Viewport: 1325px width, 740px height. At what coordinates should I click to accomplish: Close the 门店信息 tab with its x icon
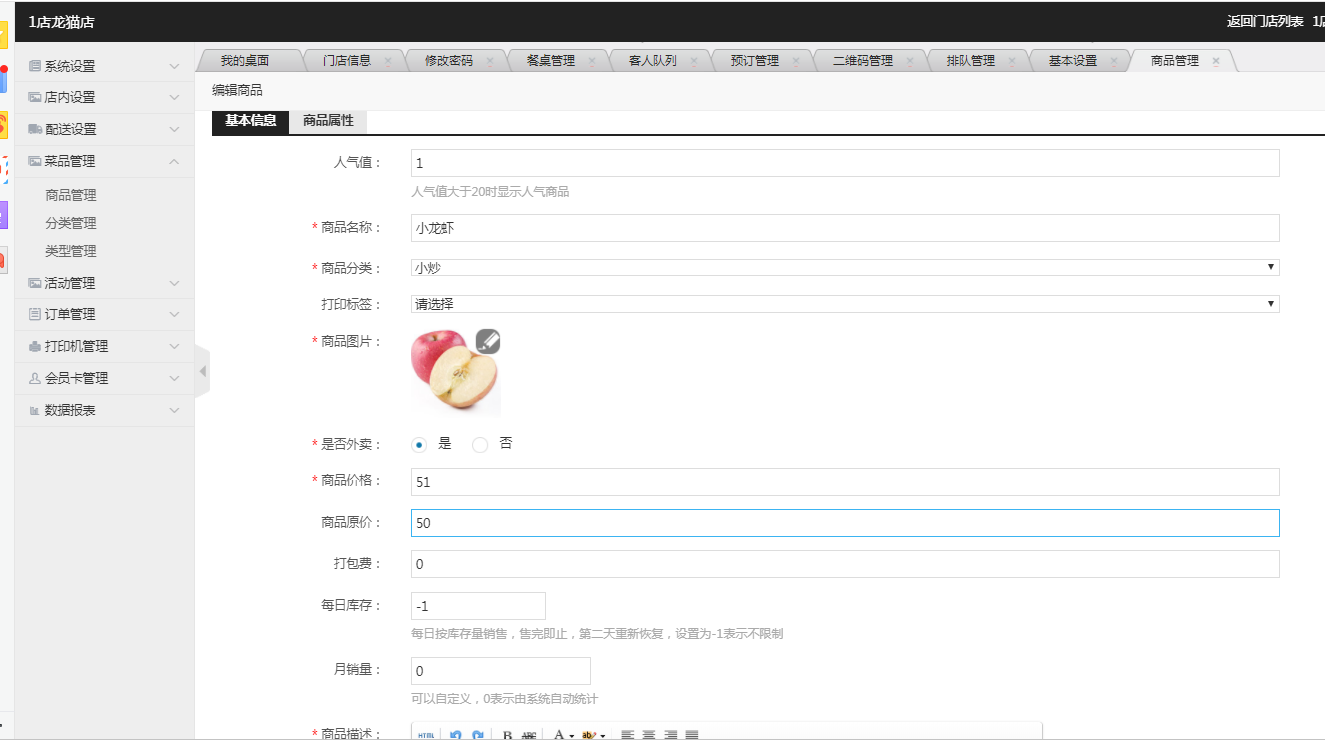[x=387, y=61]
